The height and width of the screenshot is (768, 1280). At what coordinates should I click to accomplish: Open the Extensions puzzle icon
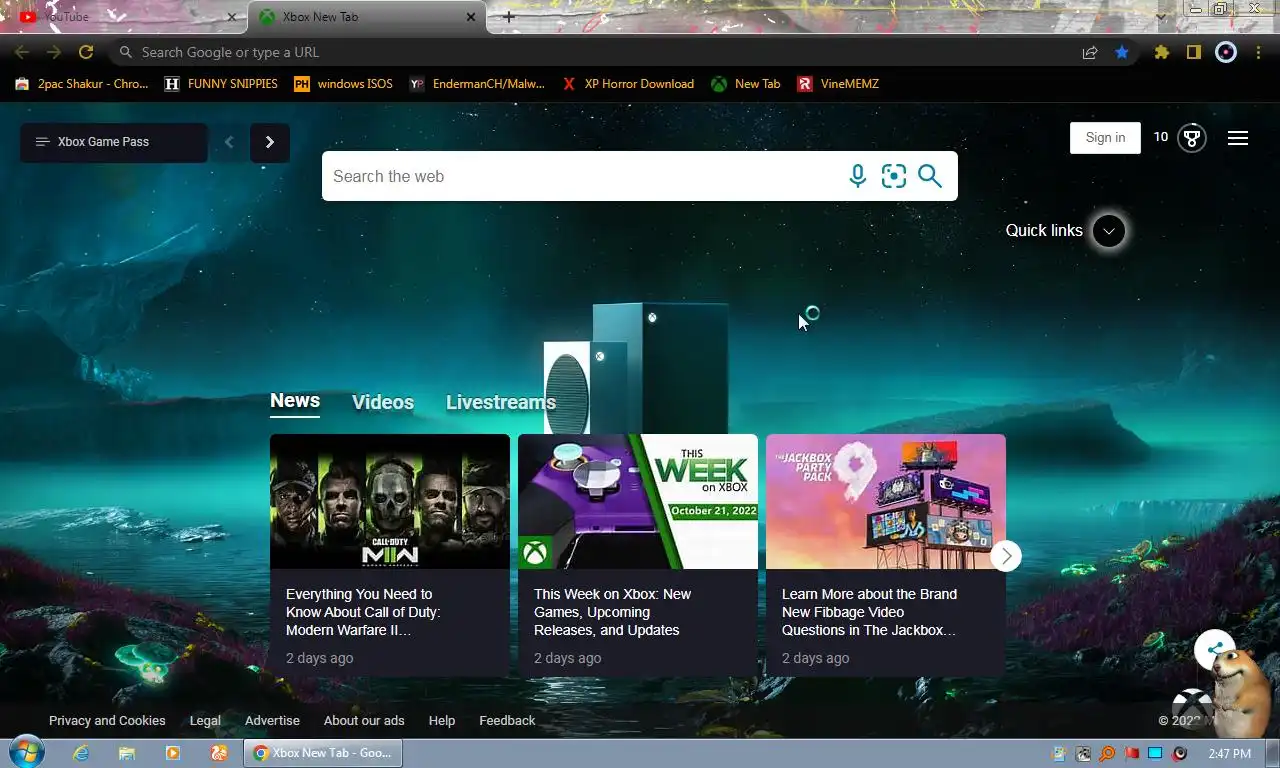(x=1161, y=52)
